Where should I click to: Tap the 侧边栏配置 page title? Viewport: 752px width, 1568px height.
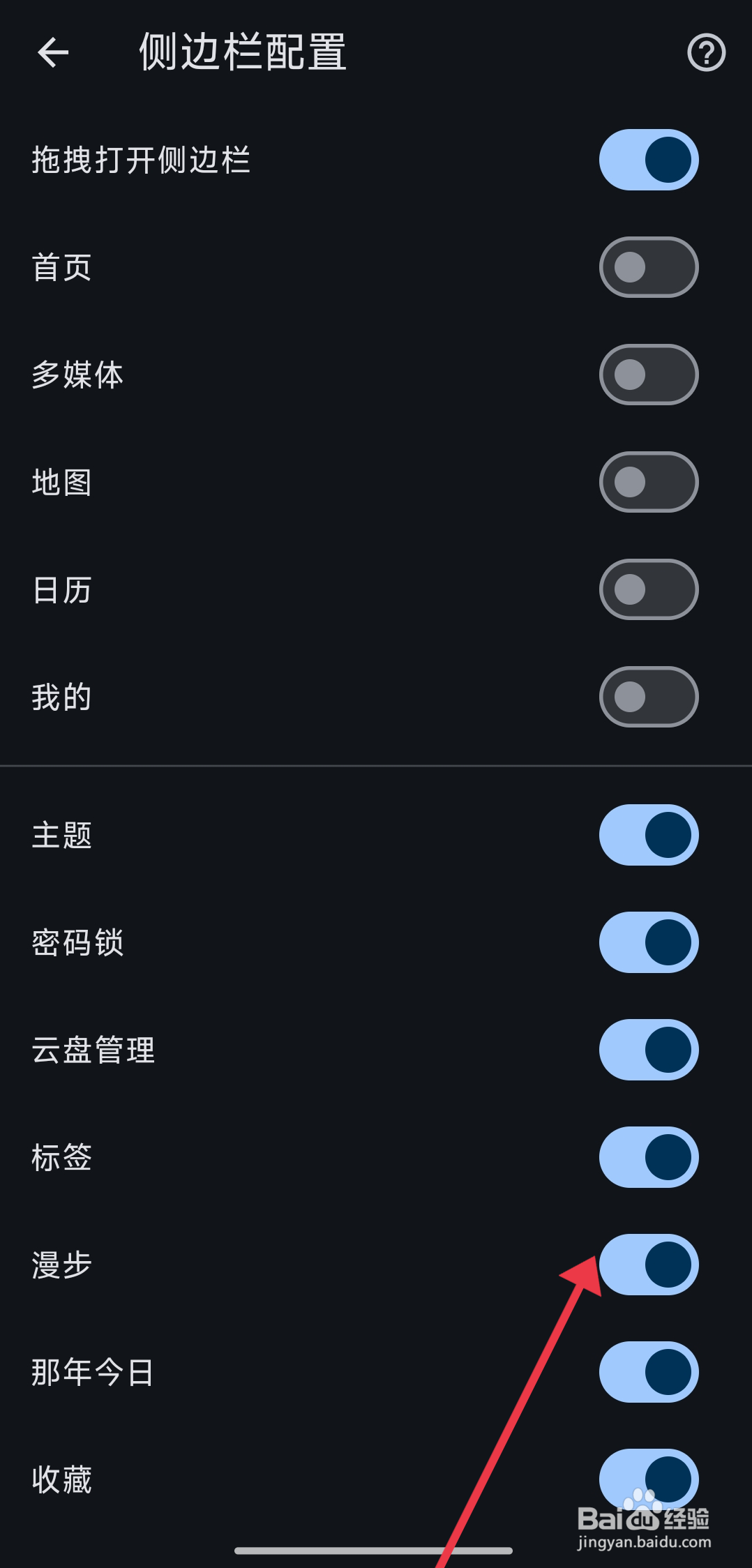pyautogui.click(x=243, y=52)
